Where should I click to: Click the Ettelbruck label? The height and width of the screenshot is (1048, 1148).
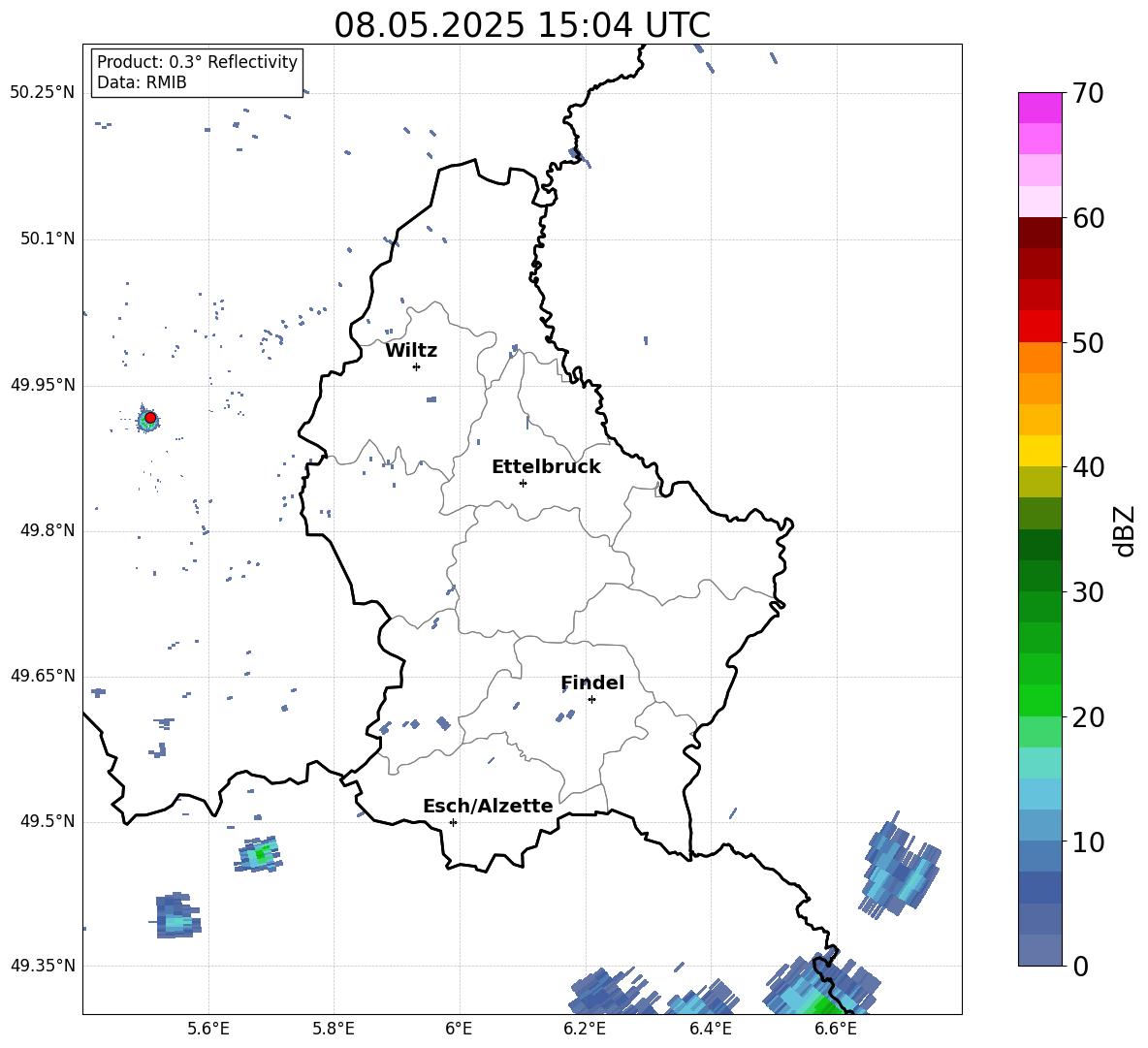546,467
